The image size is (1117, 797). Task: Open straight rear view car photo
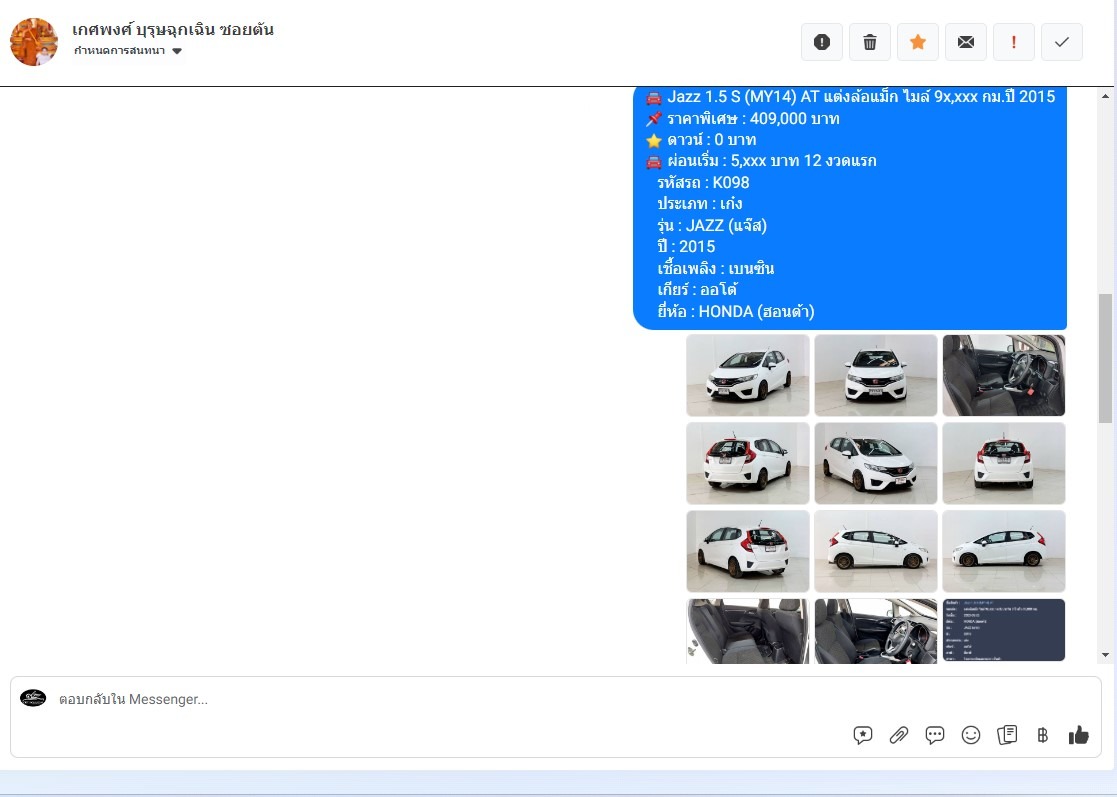click(x=1004, y=464)
